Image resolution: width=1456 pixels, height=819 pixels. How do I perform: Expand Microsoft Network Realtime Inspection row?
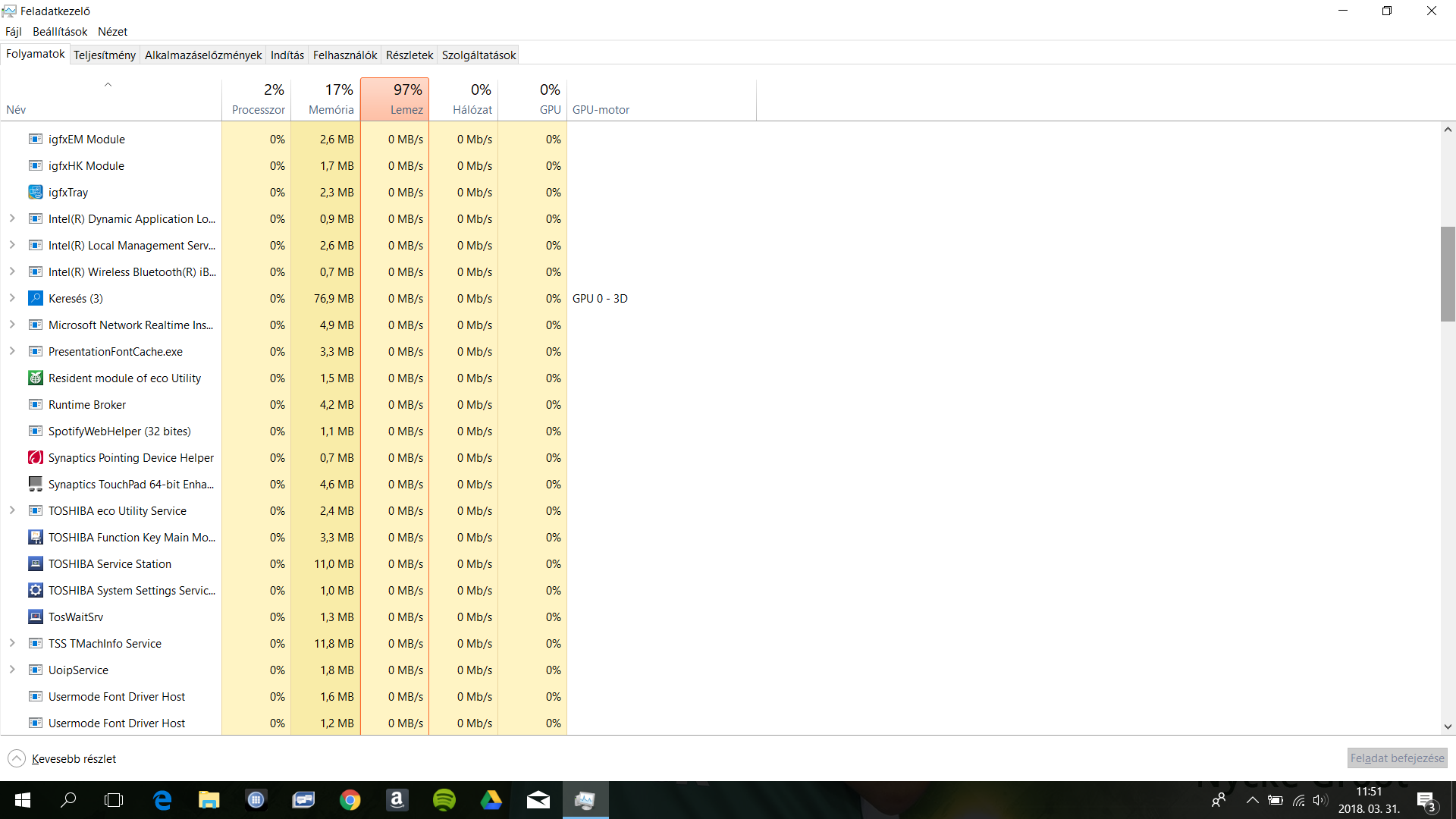tap(12, 325)
